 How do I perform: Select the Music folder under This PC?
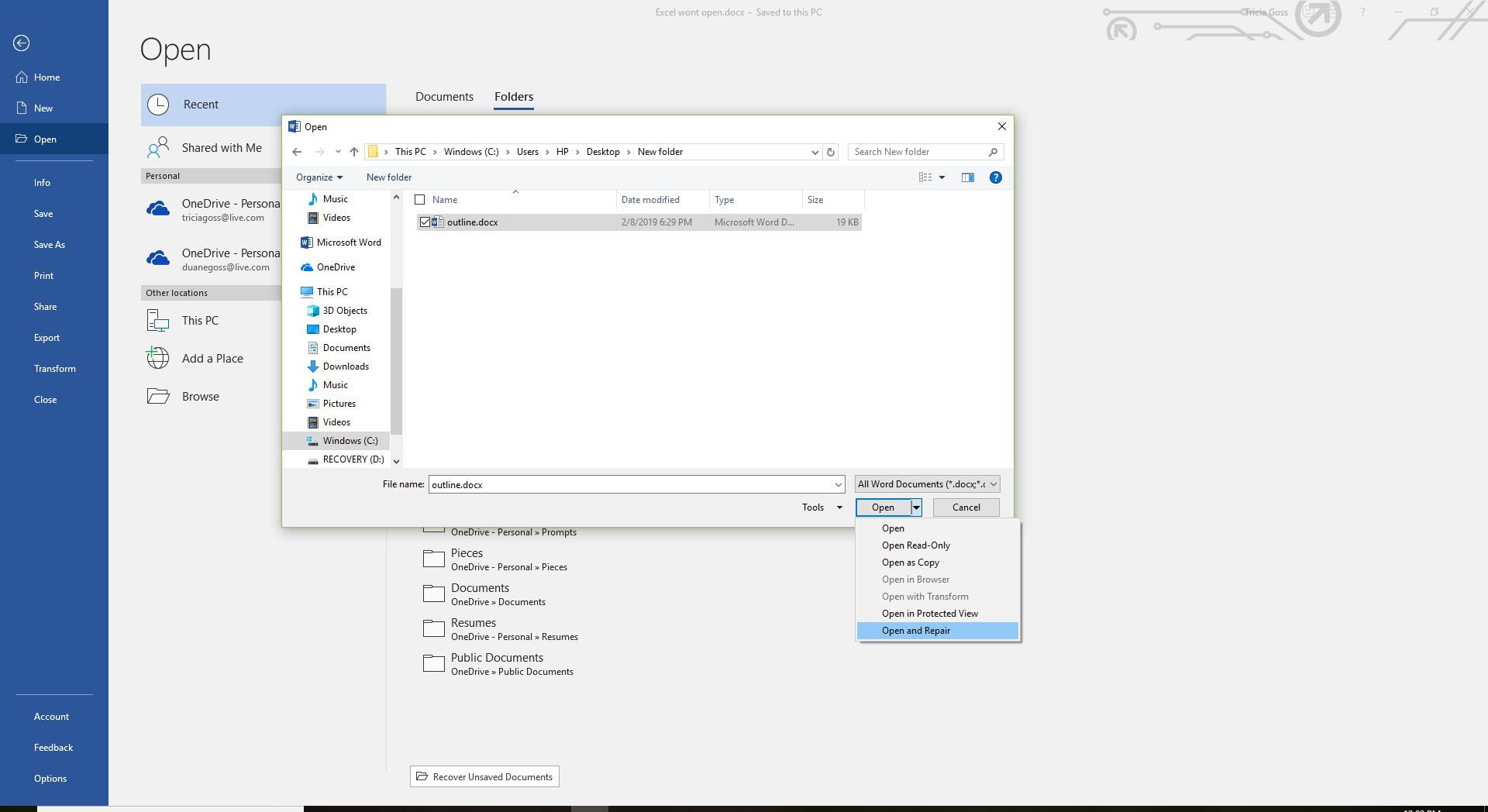pyautogui.click(x=335, y=385)
